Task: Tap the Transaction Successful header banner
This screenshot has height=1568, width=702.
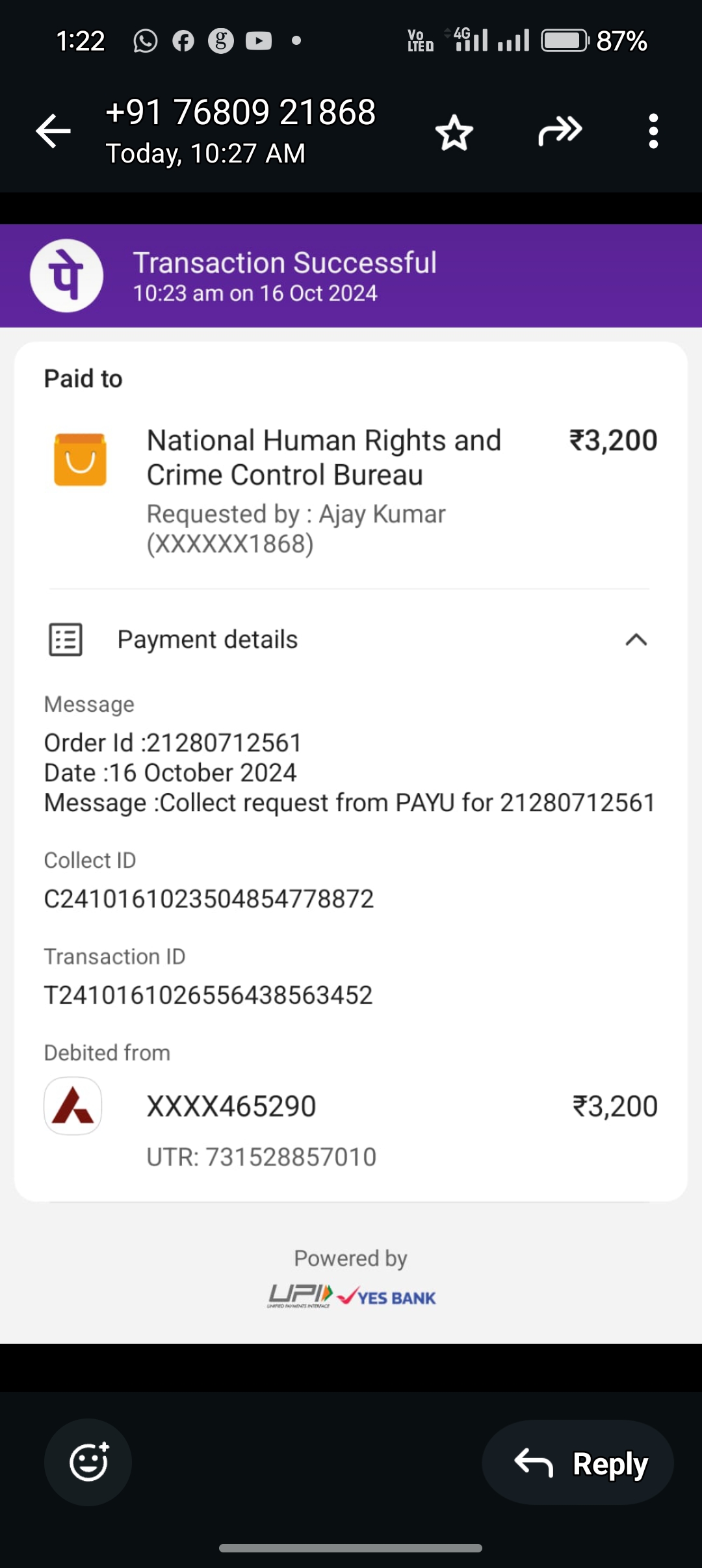Action: point(351,276)
